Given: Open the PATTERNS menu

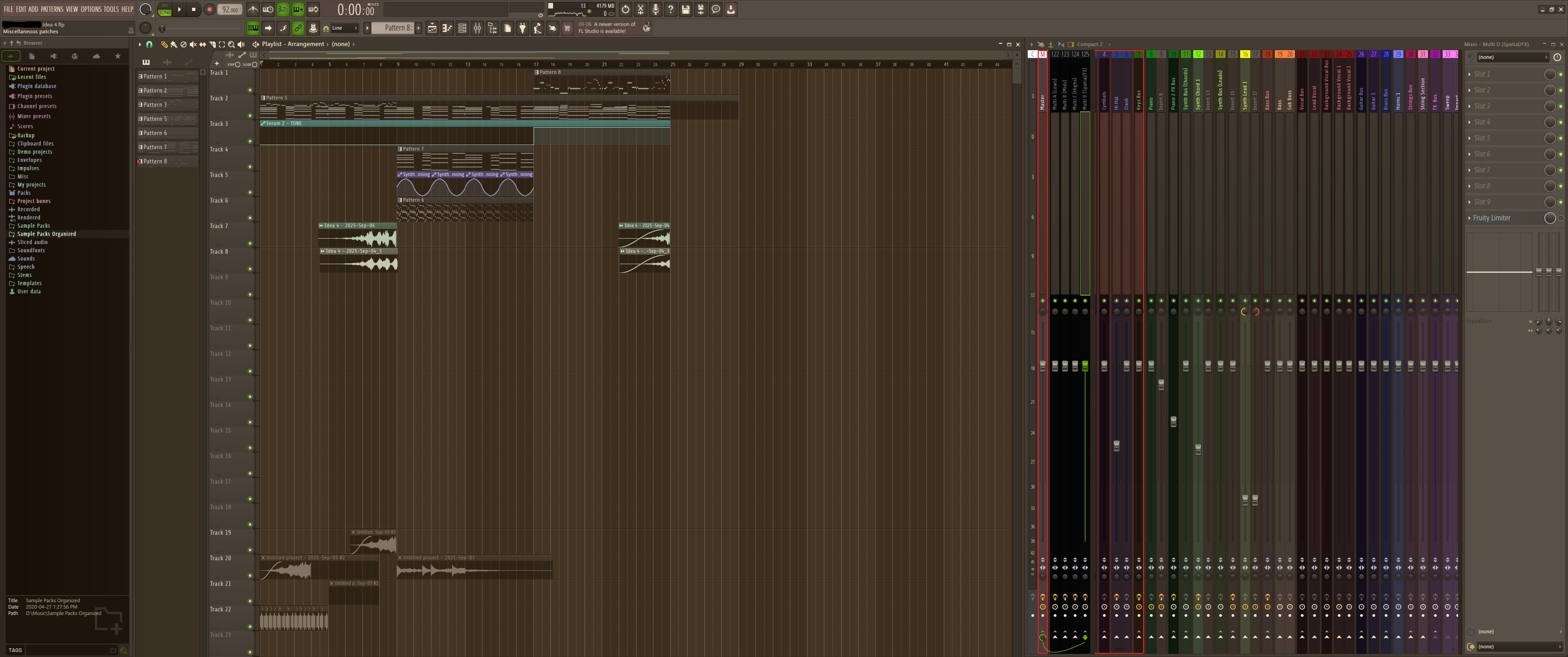Looking at the screenshot, I should pos(52,9).
